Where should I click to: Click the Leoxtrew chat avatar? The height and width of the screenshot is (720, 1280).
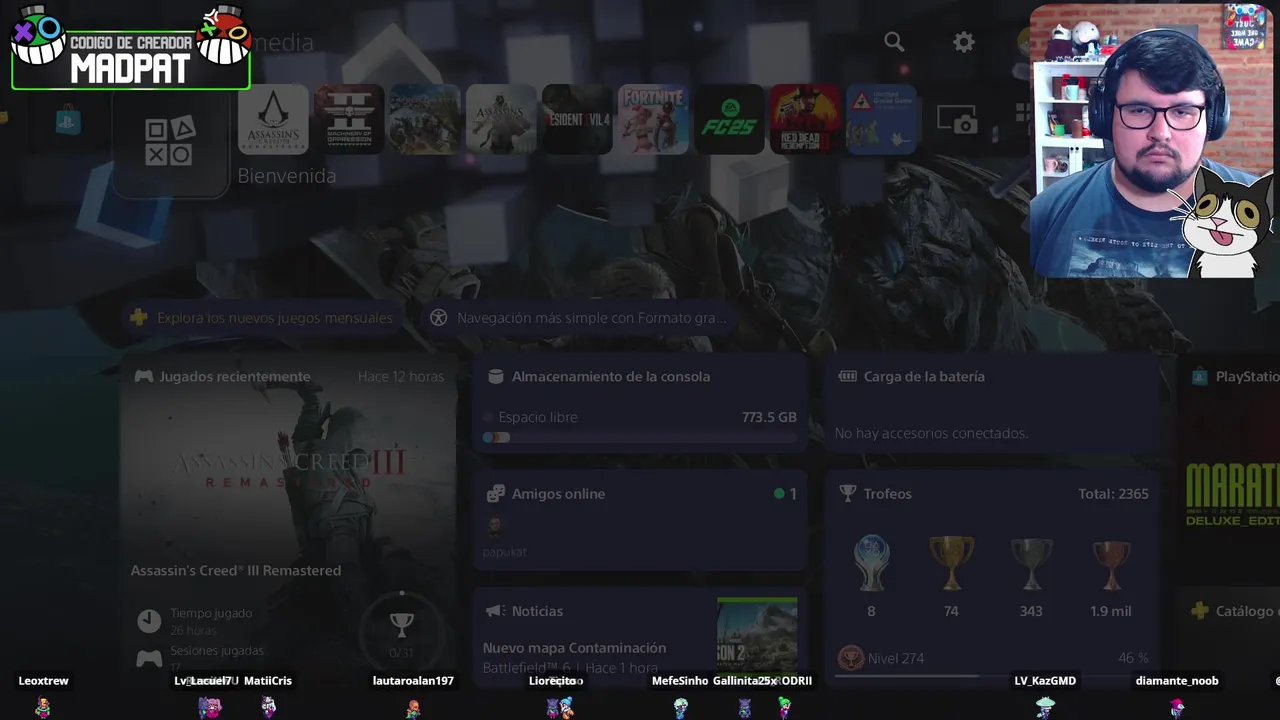[43, 708]
